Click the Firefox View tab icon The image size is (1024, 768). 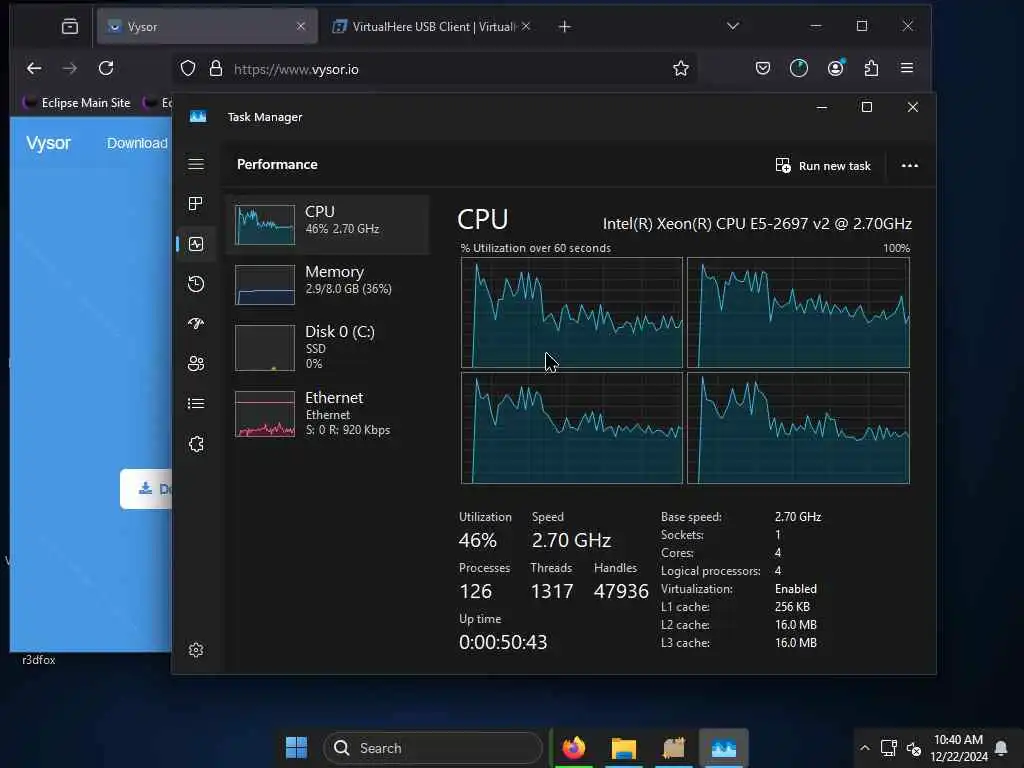pos(70,26)
